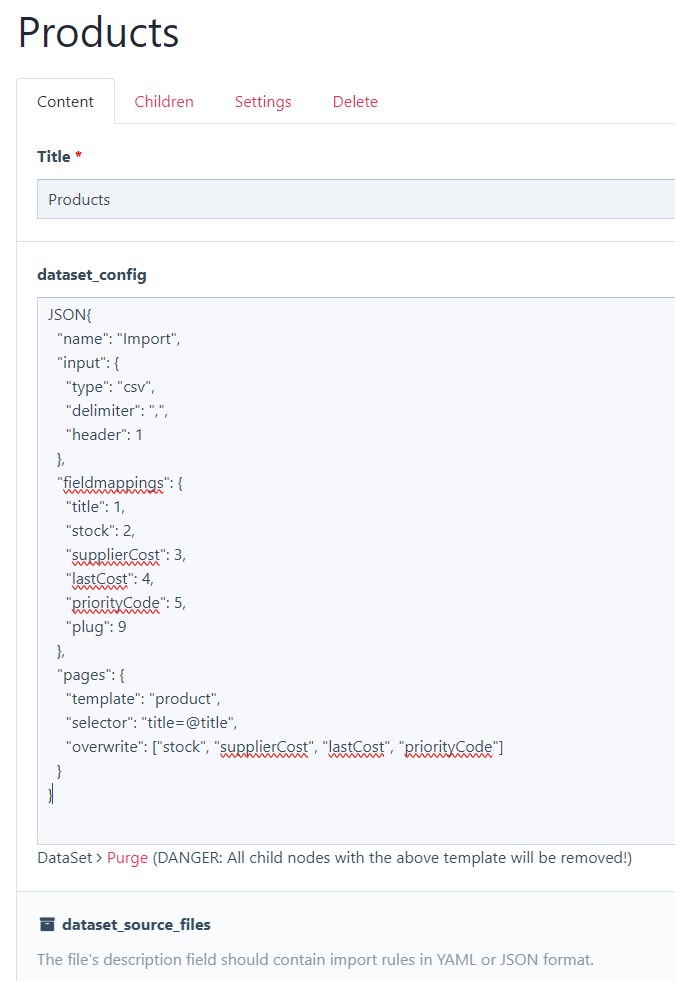This screenshot has width=675, height=981.
Task: Go to the Settings tab
Action: (x=263, y=102)
